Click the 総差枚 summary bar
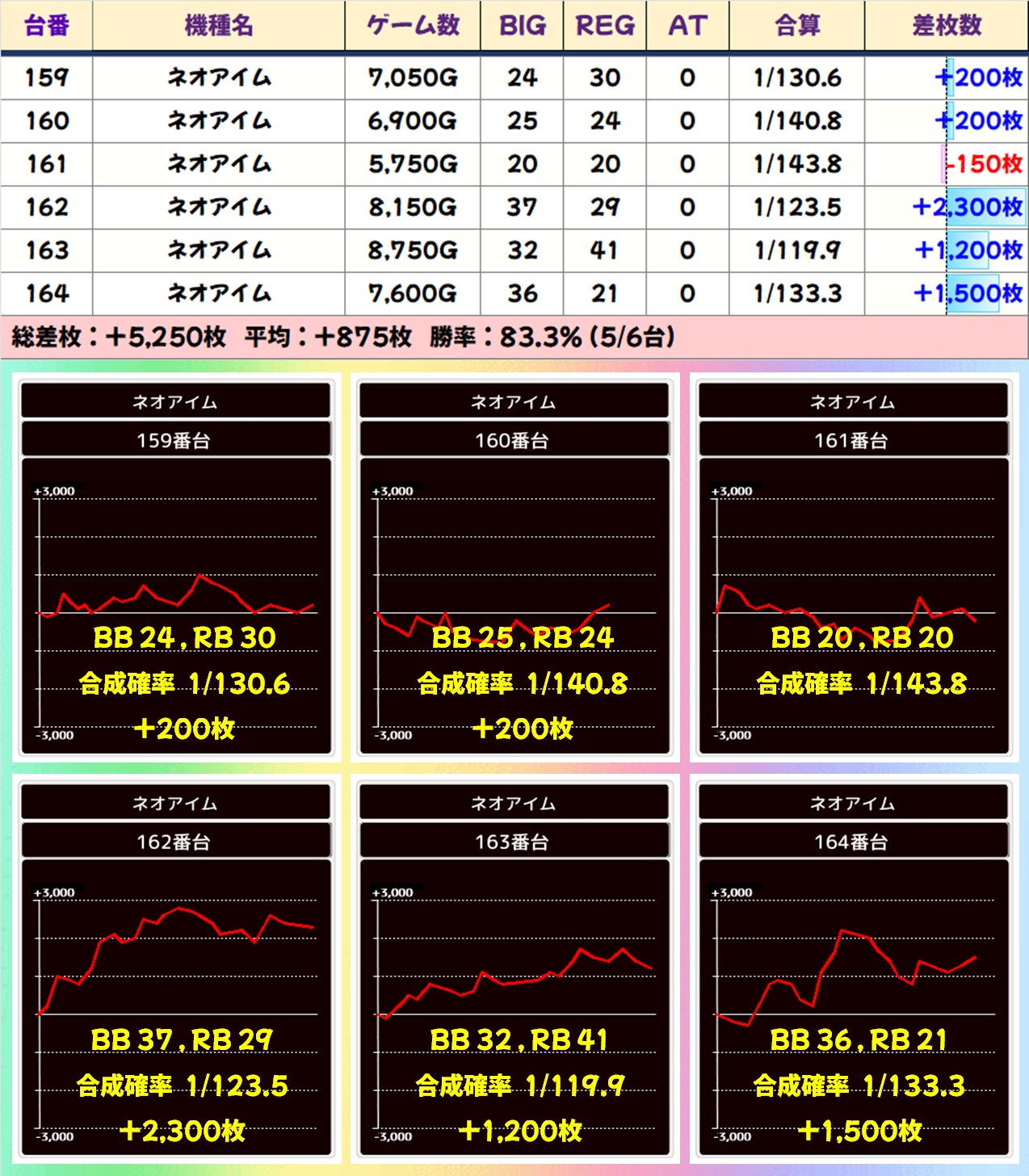The height and width of the screenshot is (1176, 1029). pyautogui.click(x=514, y=337)
